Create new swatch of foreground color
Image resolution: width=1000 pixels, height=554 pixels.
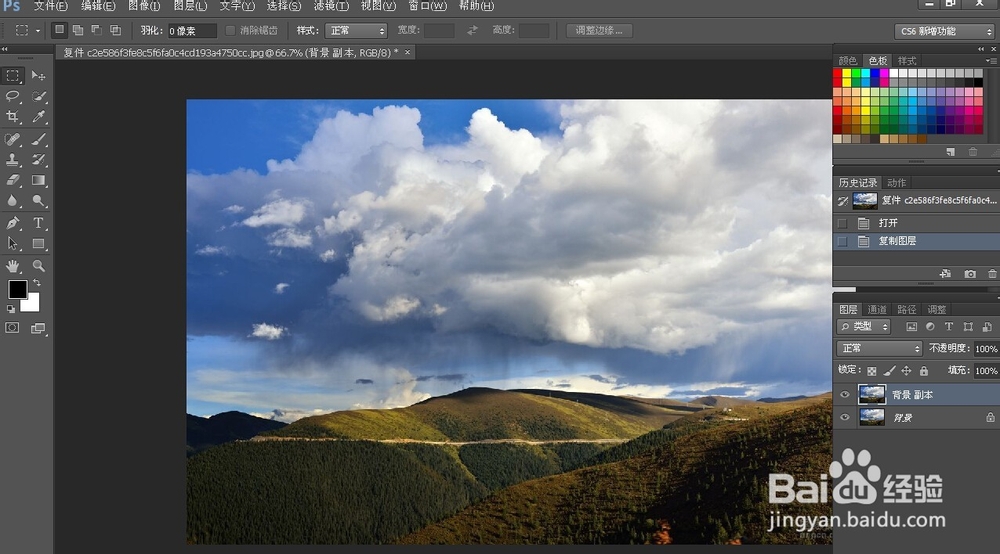pos(951,152)
